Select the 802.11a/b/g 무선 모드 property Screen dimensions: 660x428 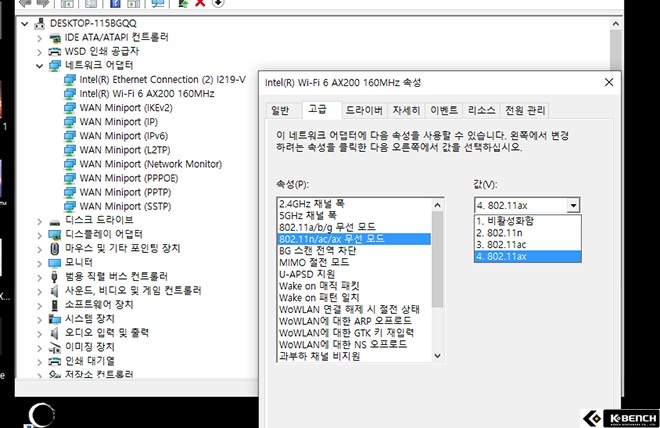(354, 227)
